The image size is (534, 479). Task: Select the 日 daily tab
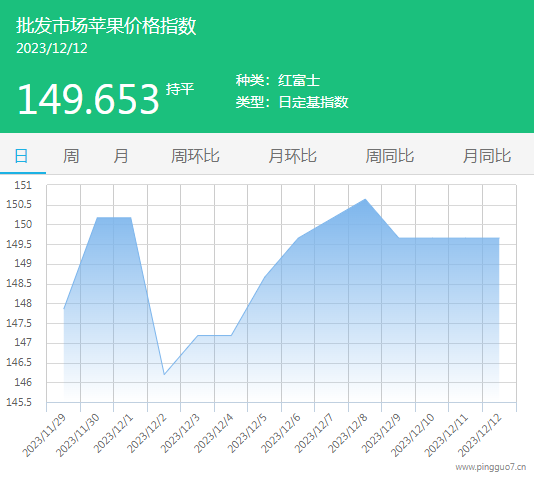21,156
